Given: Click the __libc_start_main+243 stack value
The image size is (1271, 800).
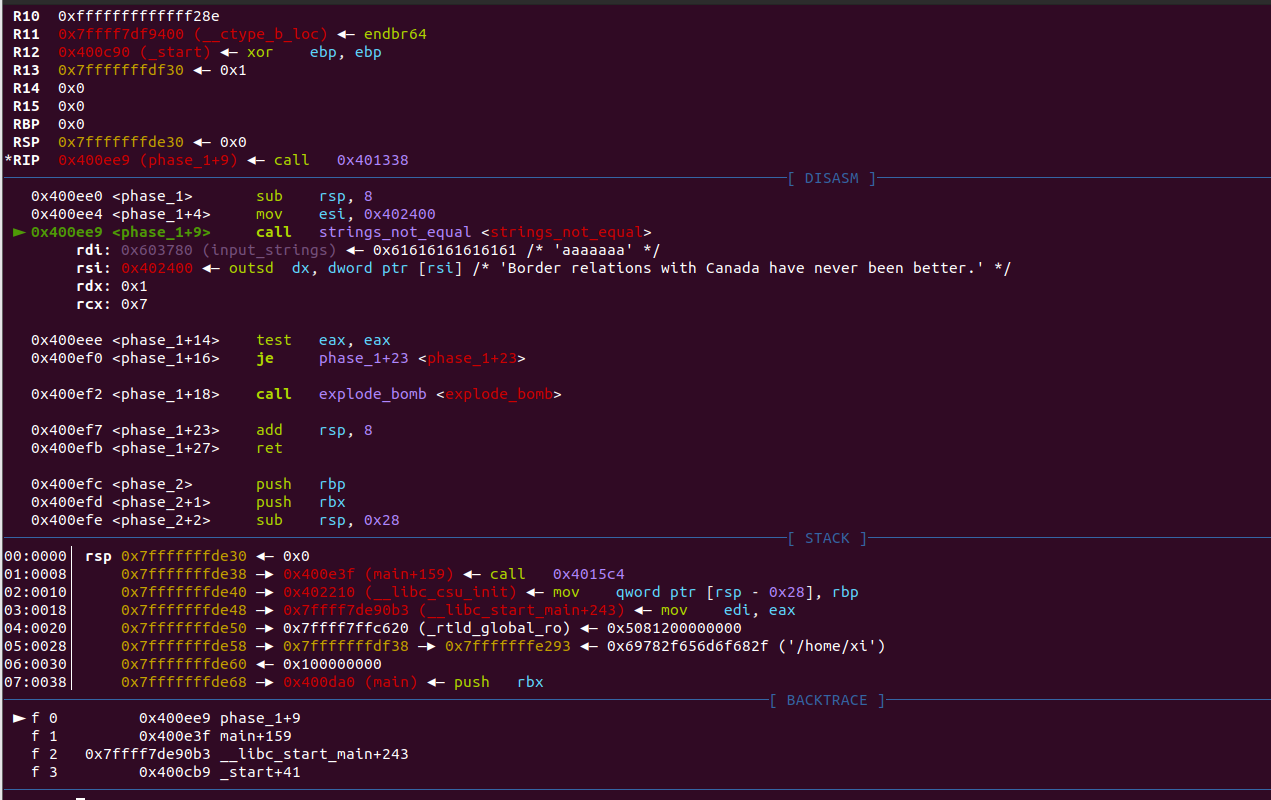Looking at the screenshot, I should click(x=454, y=610).
